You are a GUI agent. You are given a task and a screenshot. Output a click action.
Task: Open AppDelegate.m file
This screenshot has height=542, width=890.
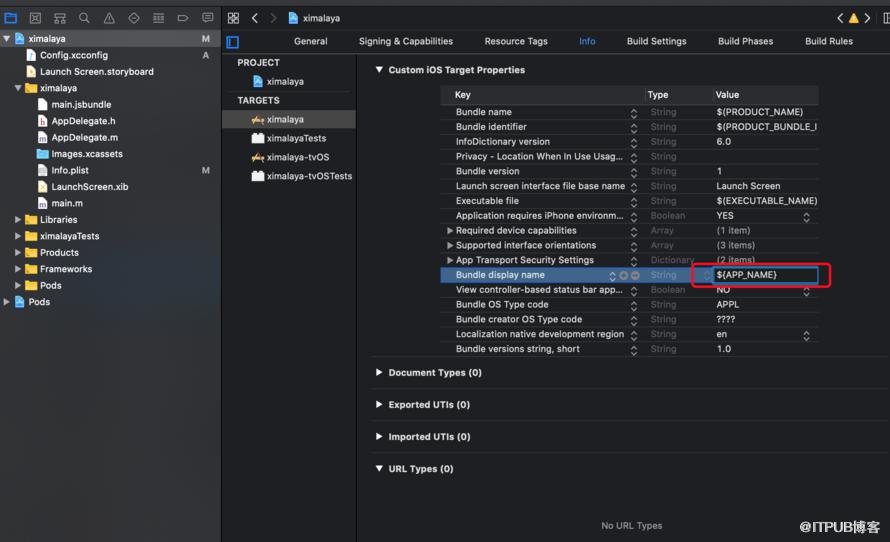click(x=85, y=137)
